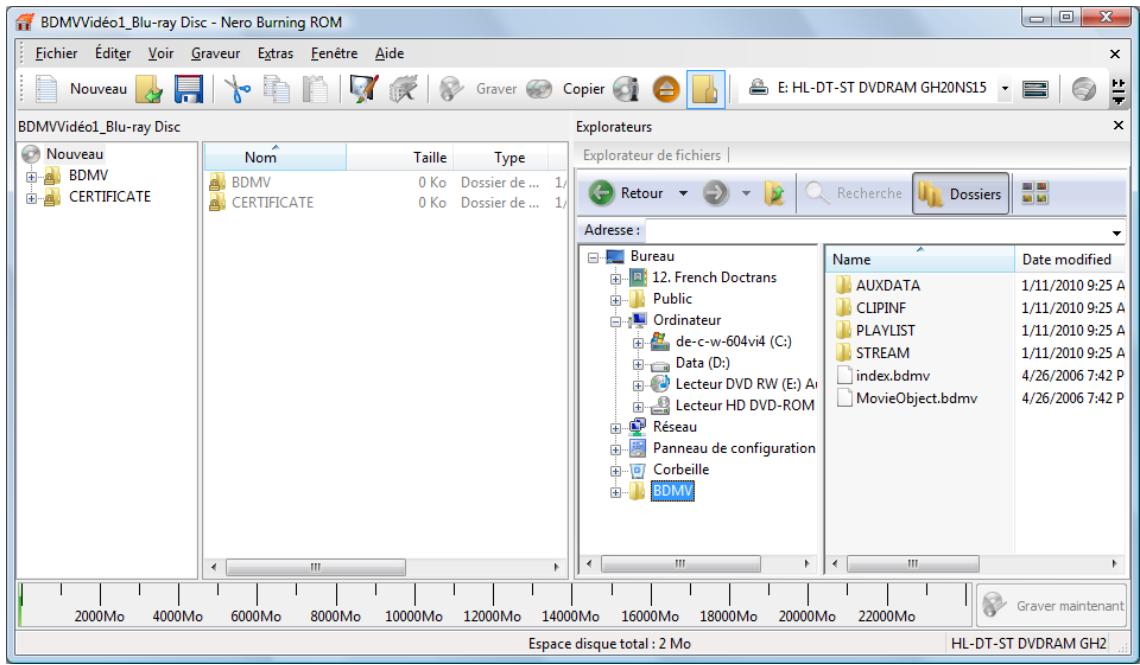1140x665 pixels.
Task: Open the Éditer menu
Action: (113, 53)
